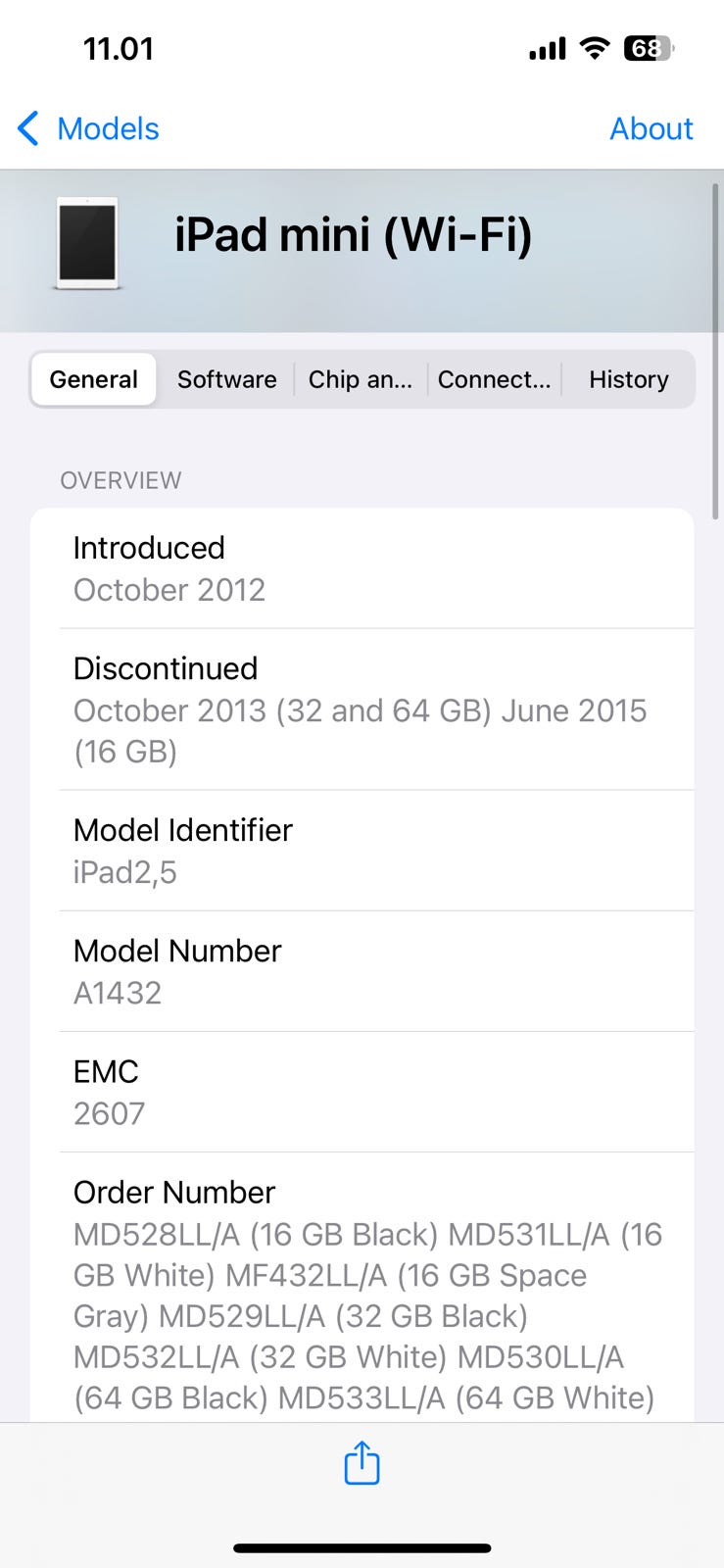724x1568 pixels.
Task: Tap the share icon in bottom toolbar
Action: (x=362, y=1463)
